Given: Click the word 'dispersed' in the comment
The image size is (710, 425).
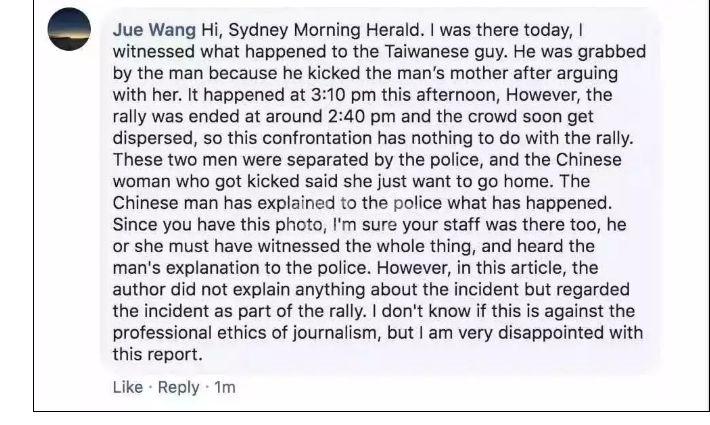Looking at the screenshot, I should tap(153, 138).
